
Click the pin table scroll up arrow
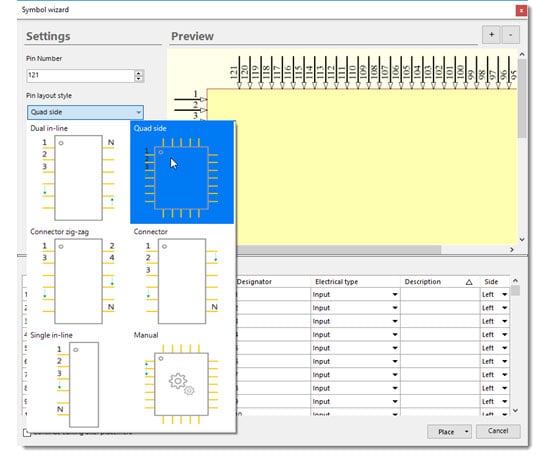[x=515, y=280]
